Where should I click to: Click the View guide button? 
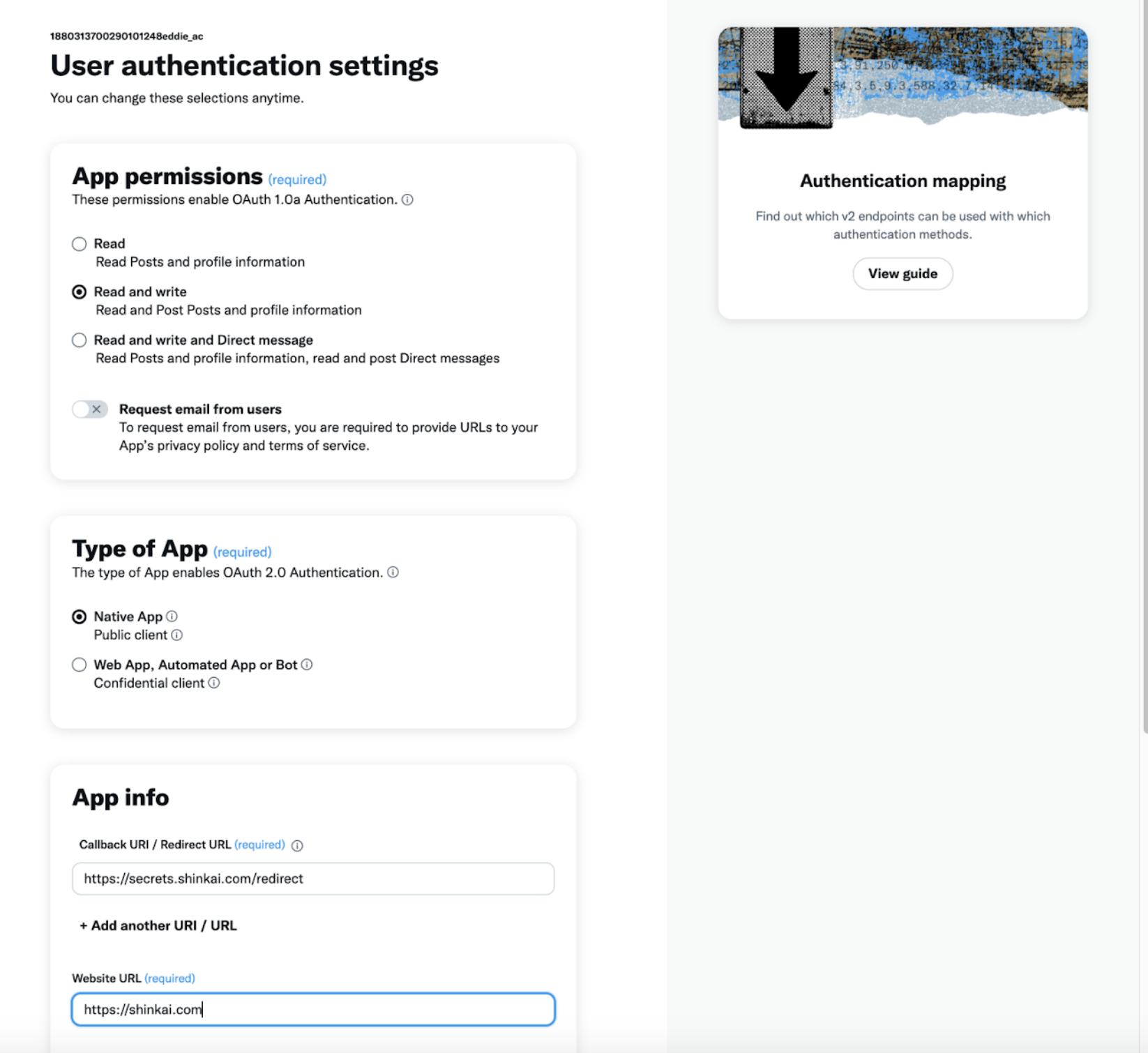point(902,273)
